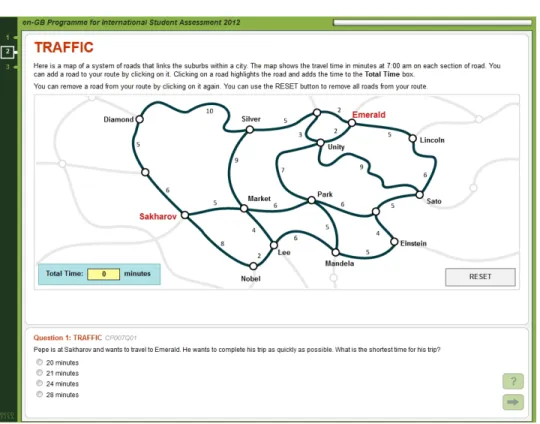The height and width of the screenshot is (424, 540).
Task: Add the 5-minute Mandela to Einstein road
Action: 367,257
